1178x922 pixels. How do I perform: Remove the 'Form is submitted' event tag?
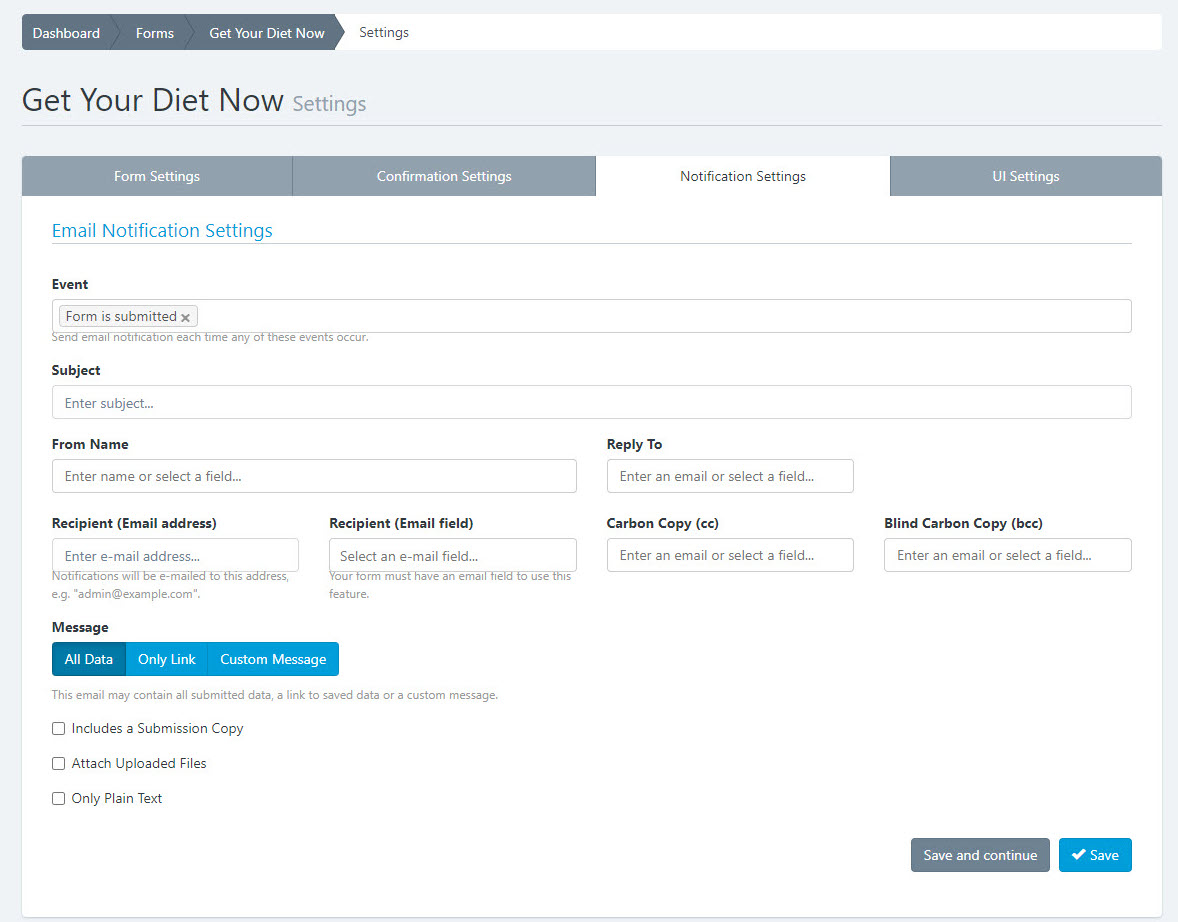[x=185, y=317]
